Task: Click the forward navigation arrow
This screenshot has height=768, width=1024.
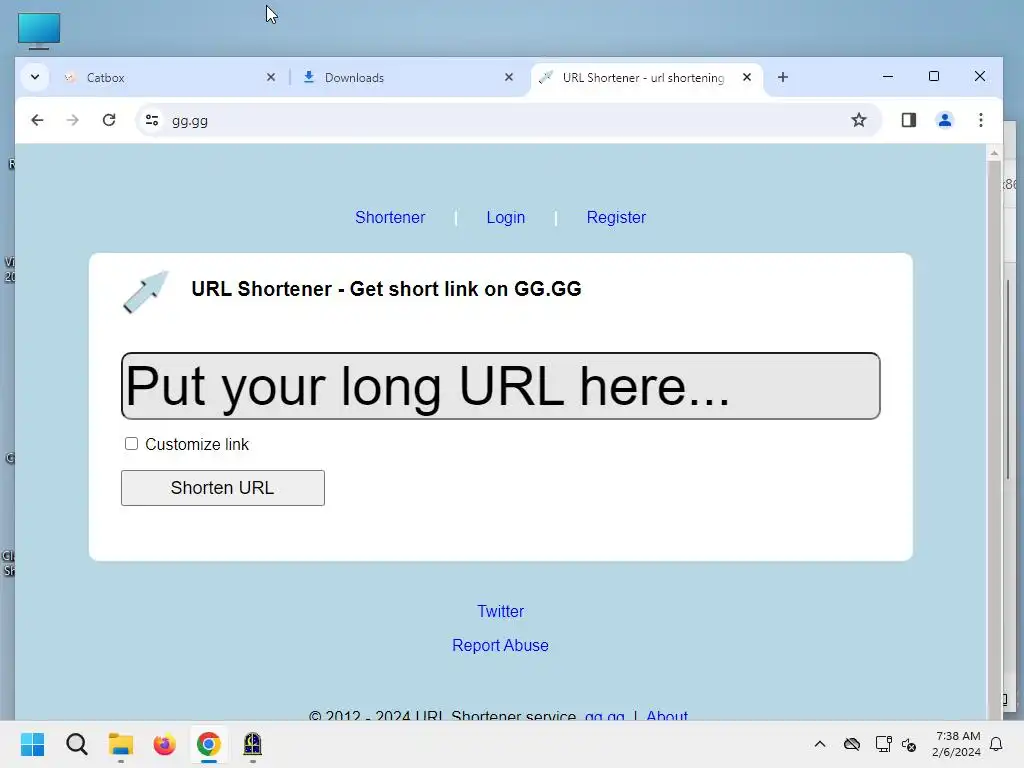Action: (x=72, y=120)
